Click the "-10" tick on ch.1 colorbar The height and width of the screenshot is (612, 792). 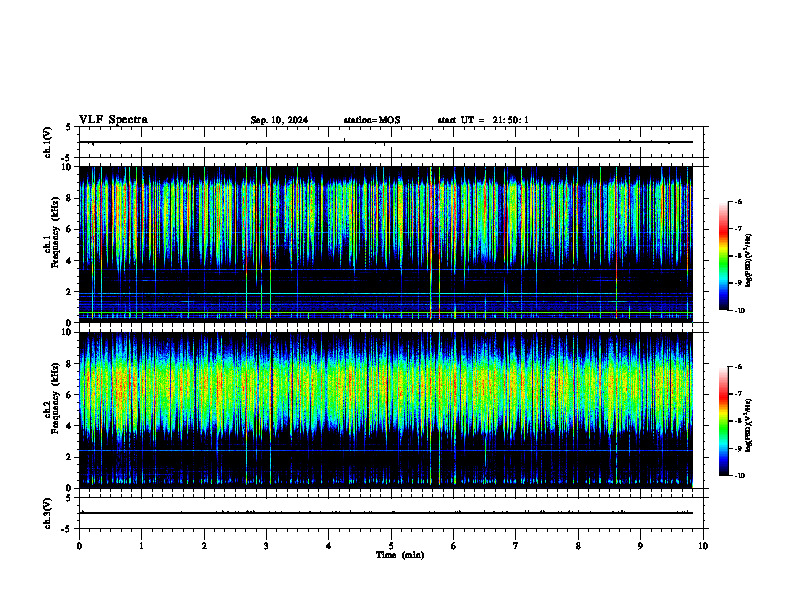740,311
